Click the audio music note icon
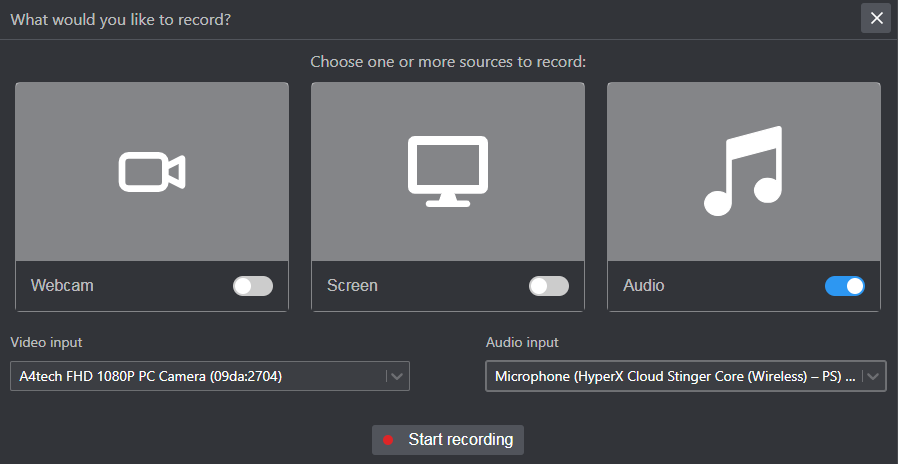This screenshot has width=898, height=464. coord(743,171)
